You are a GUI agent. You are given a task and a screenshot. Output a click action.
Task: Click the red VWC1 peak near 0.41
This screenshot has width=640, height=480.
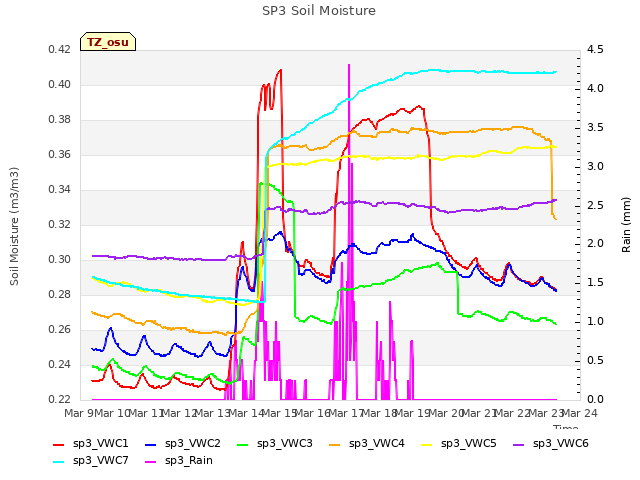[280, 70]
